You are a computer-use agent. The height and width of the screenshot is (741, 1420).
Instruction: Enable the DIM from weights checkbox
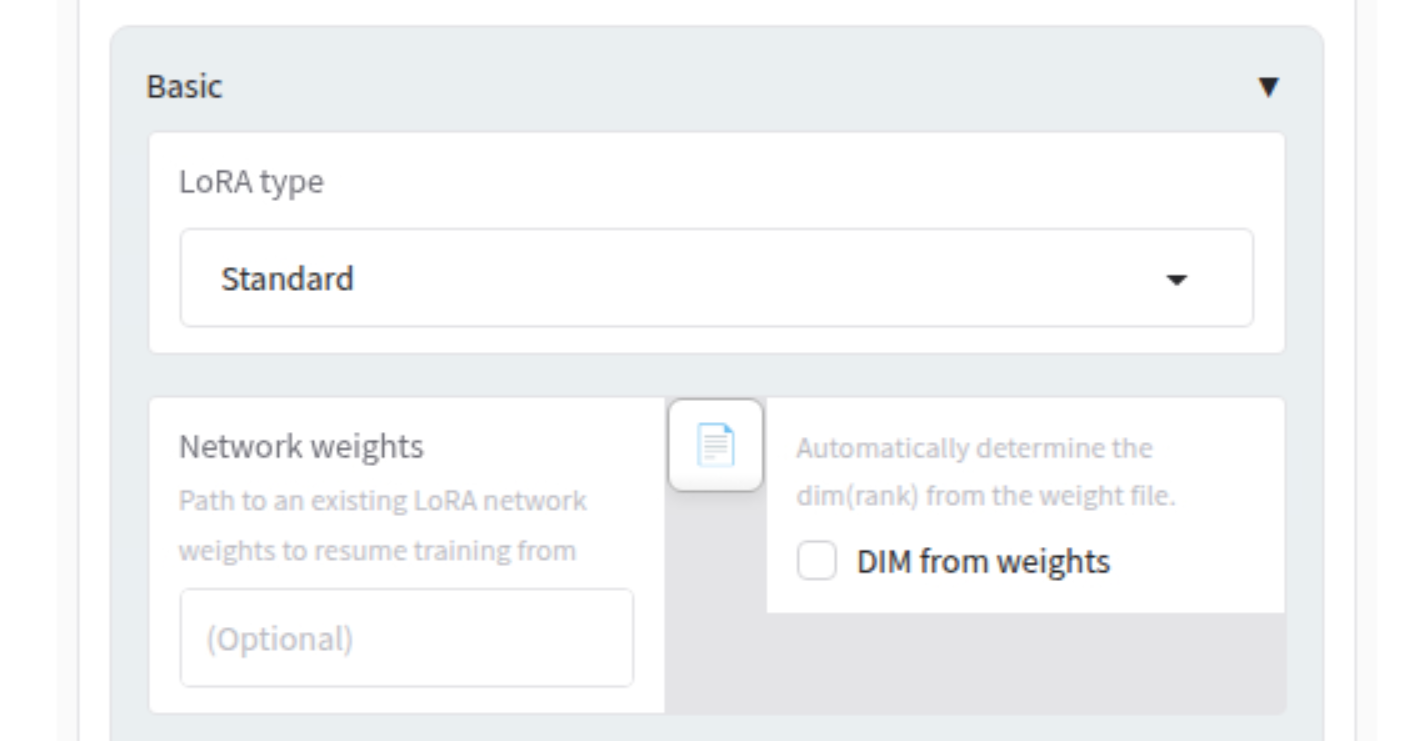click(x=817, y=562)
